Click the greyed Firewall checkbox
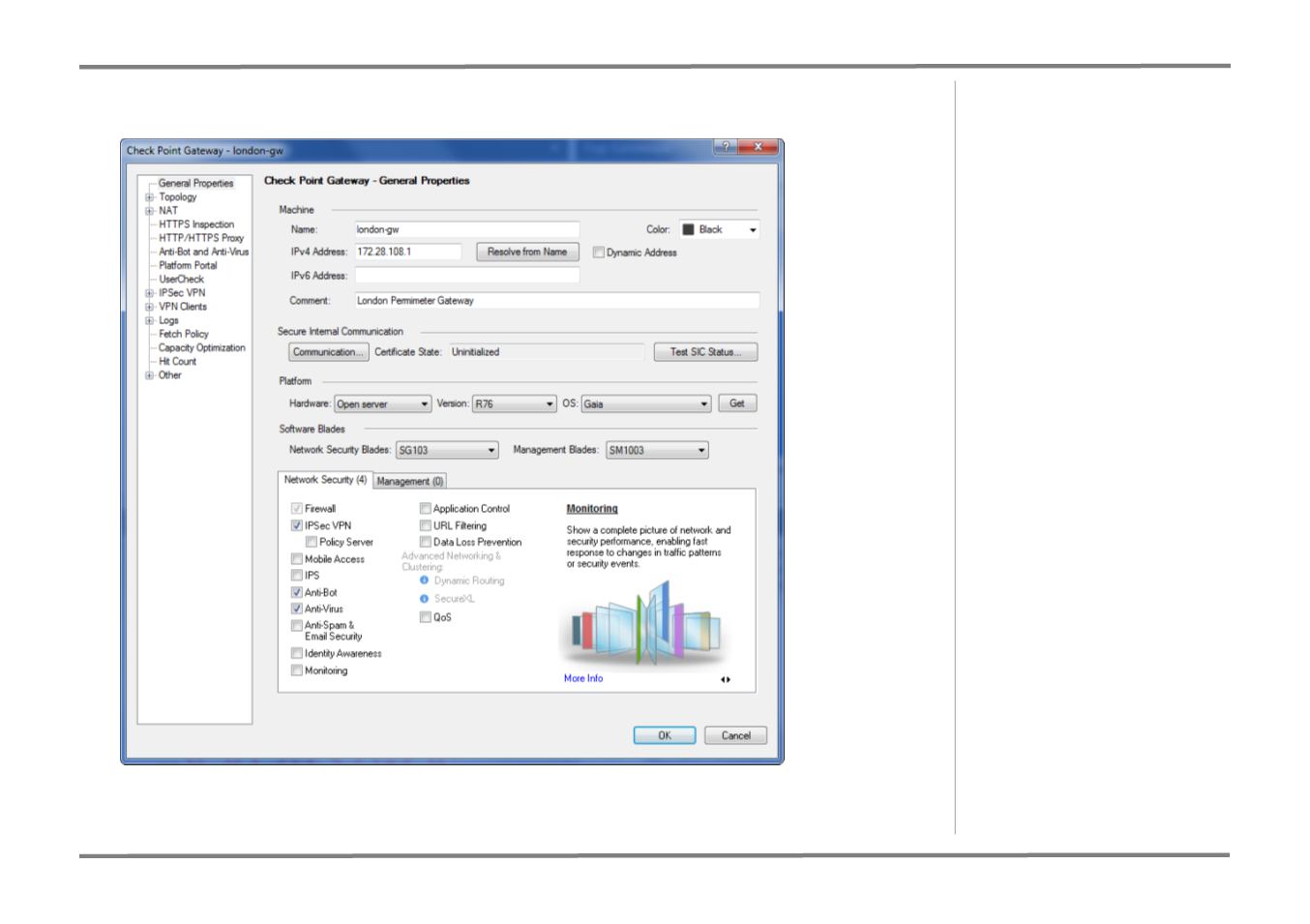Viewport: 1310px width, 924px height. (x=297, y=509)
